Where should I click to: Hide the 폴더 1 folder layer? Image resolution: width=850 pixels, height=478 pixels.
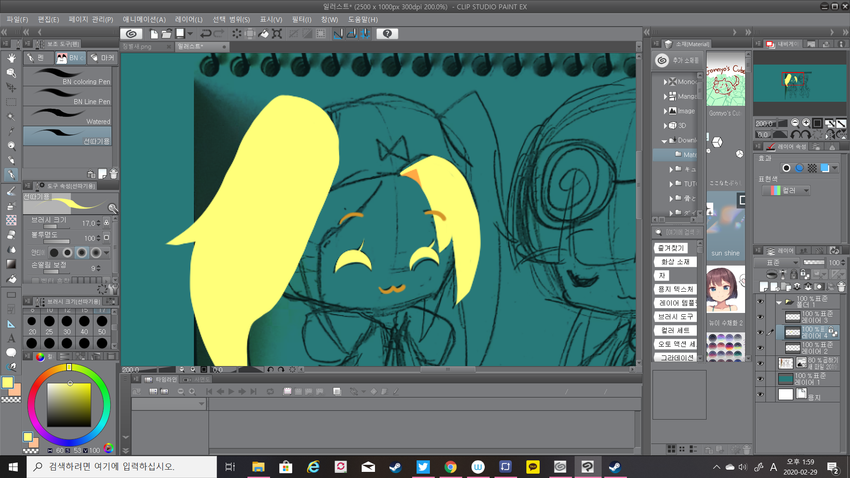(x=760, y=302)
